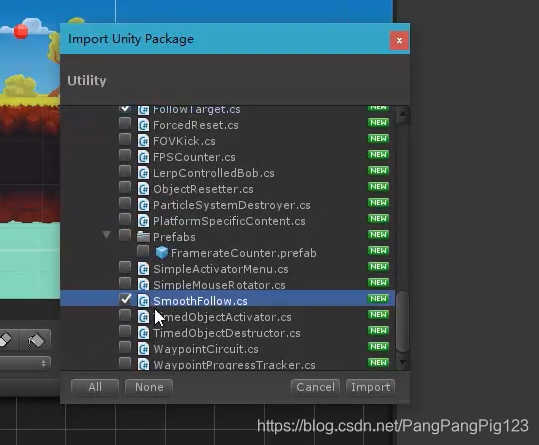This screenshot has height=445, width=539.
Task: Click the WaypointProgressTracker.cs script icon
Action: tap(143, 364)
